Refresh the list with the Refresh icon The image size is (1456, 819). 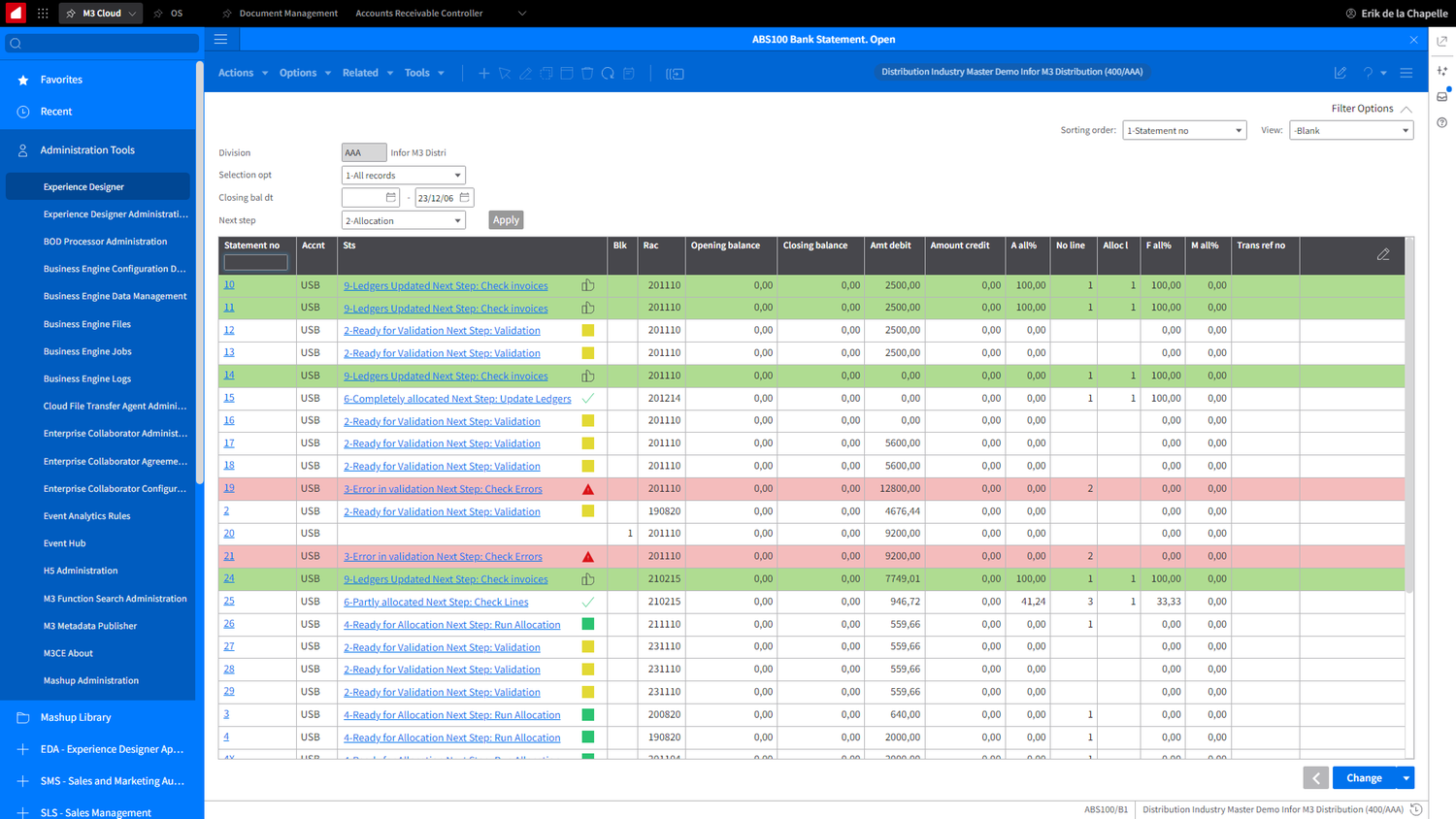607,73
